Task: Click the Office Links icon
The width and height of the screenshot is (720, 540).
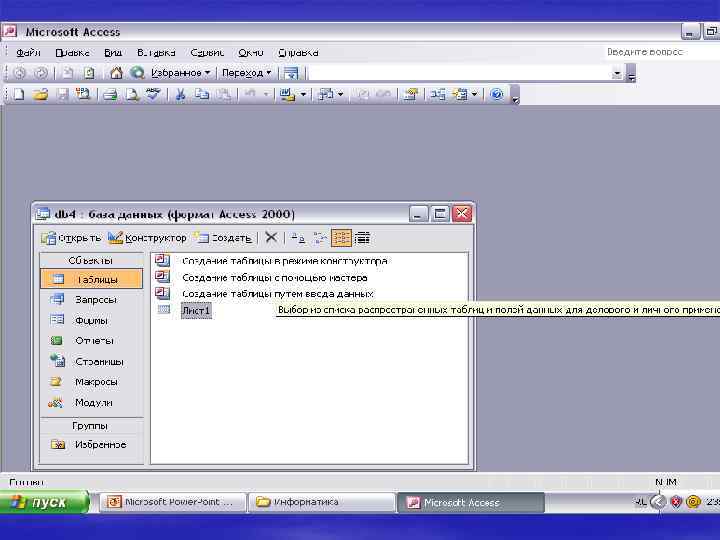Action: click(x=287, y=95)
